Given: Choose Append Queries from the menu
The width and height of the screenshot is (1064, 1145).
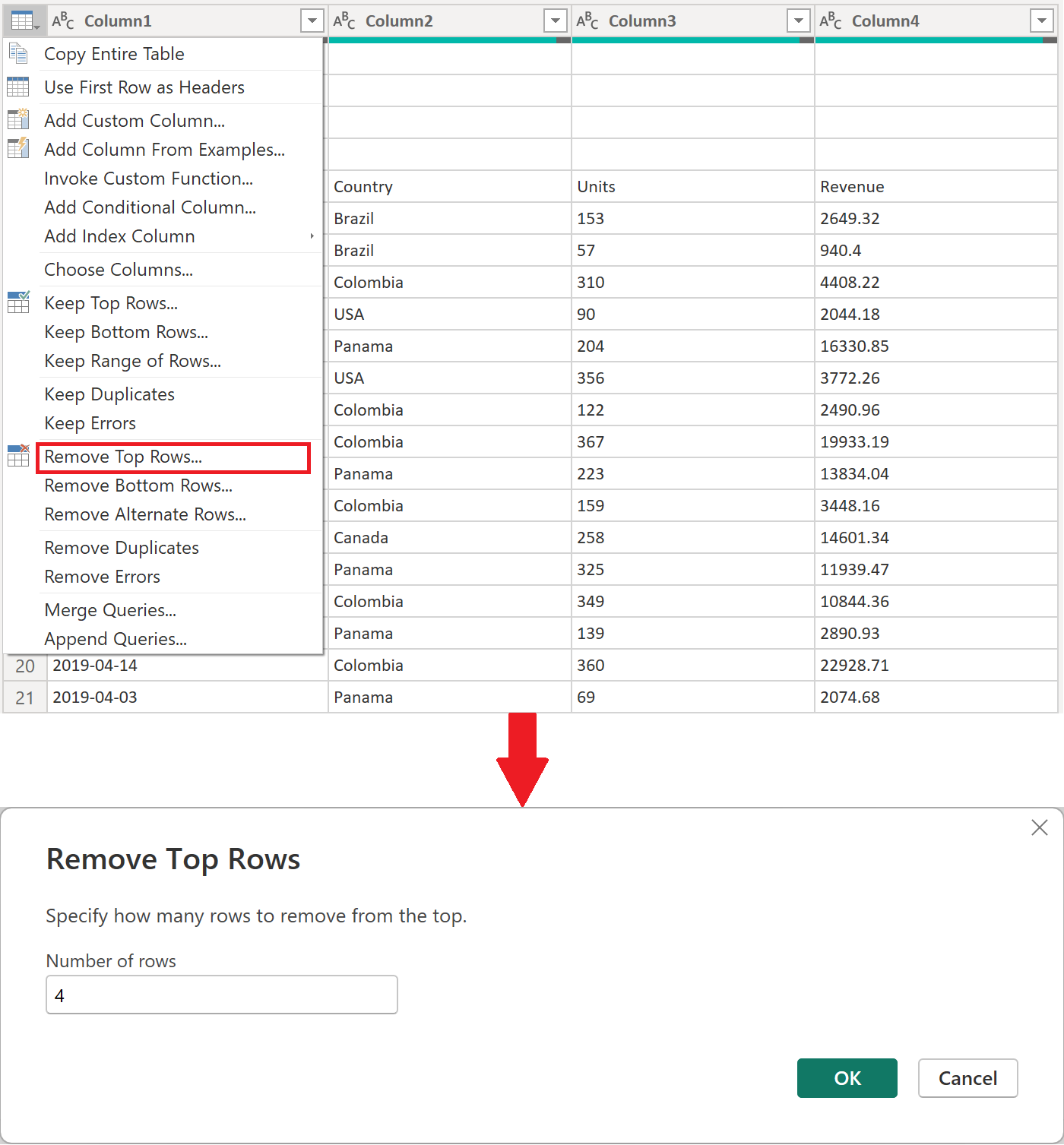Looking at the screenshot, I should pyautogui.click(x=116, y=638).
